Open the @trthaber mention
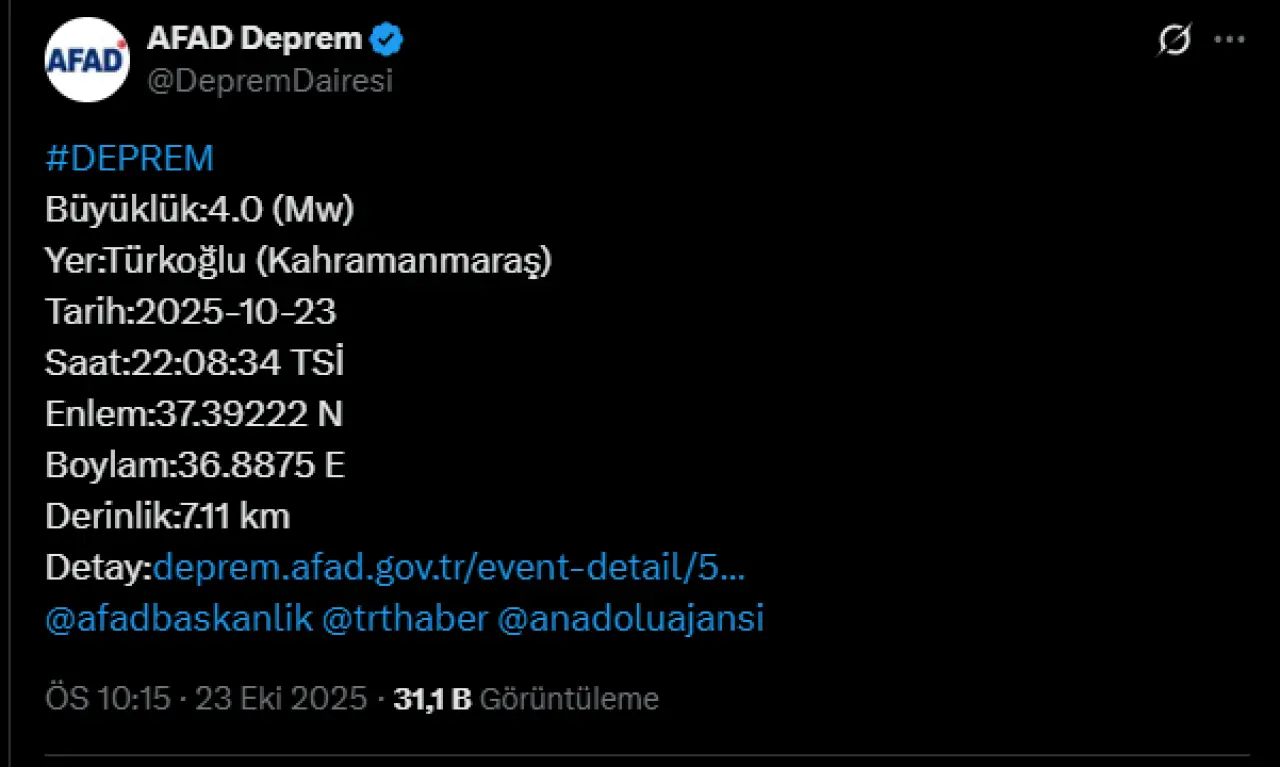The width and height of the screenshot is (1280, 767). click(405, 619)
